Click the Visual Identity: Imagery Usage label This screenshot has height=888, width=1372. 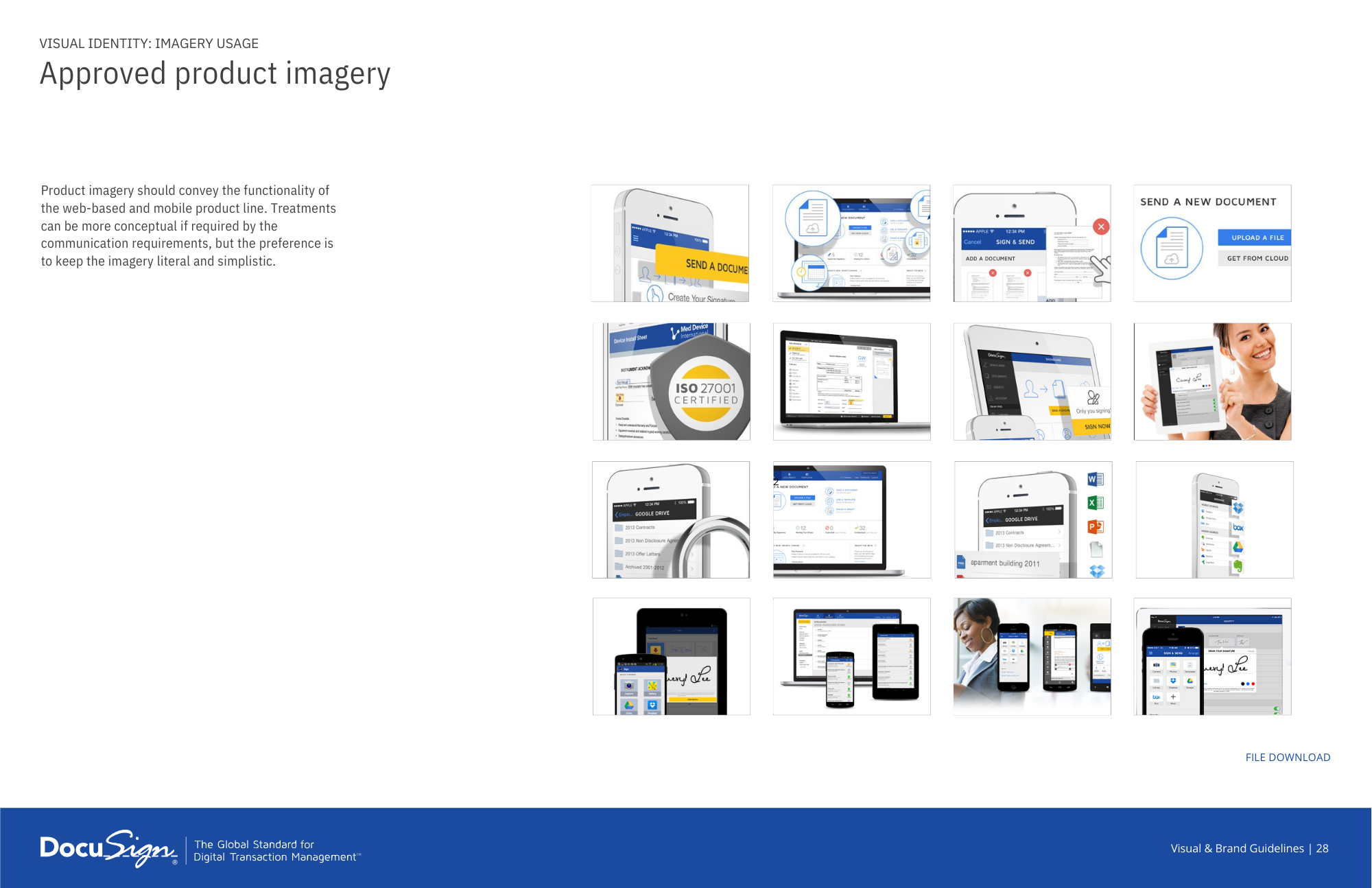[x=149, y=43]
